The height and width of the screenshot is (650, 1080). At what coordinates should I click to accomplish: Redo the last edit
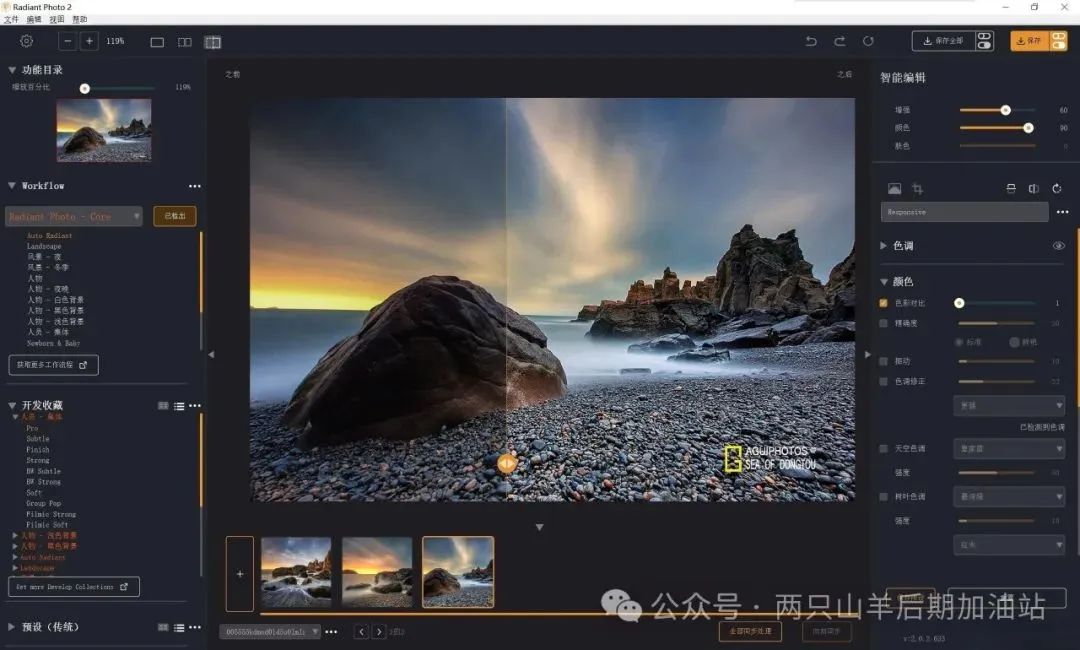tap(840, 41)
